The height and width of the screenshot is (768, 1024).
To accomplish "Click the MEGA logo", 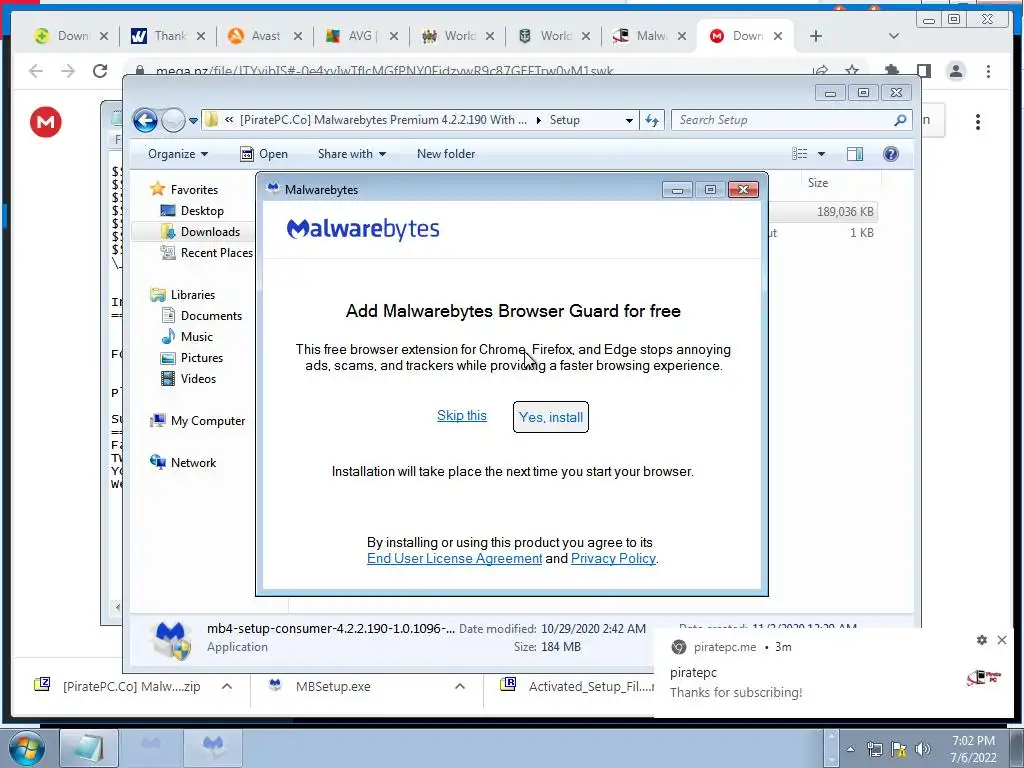I will click(46, 122).
